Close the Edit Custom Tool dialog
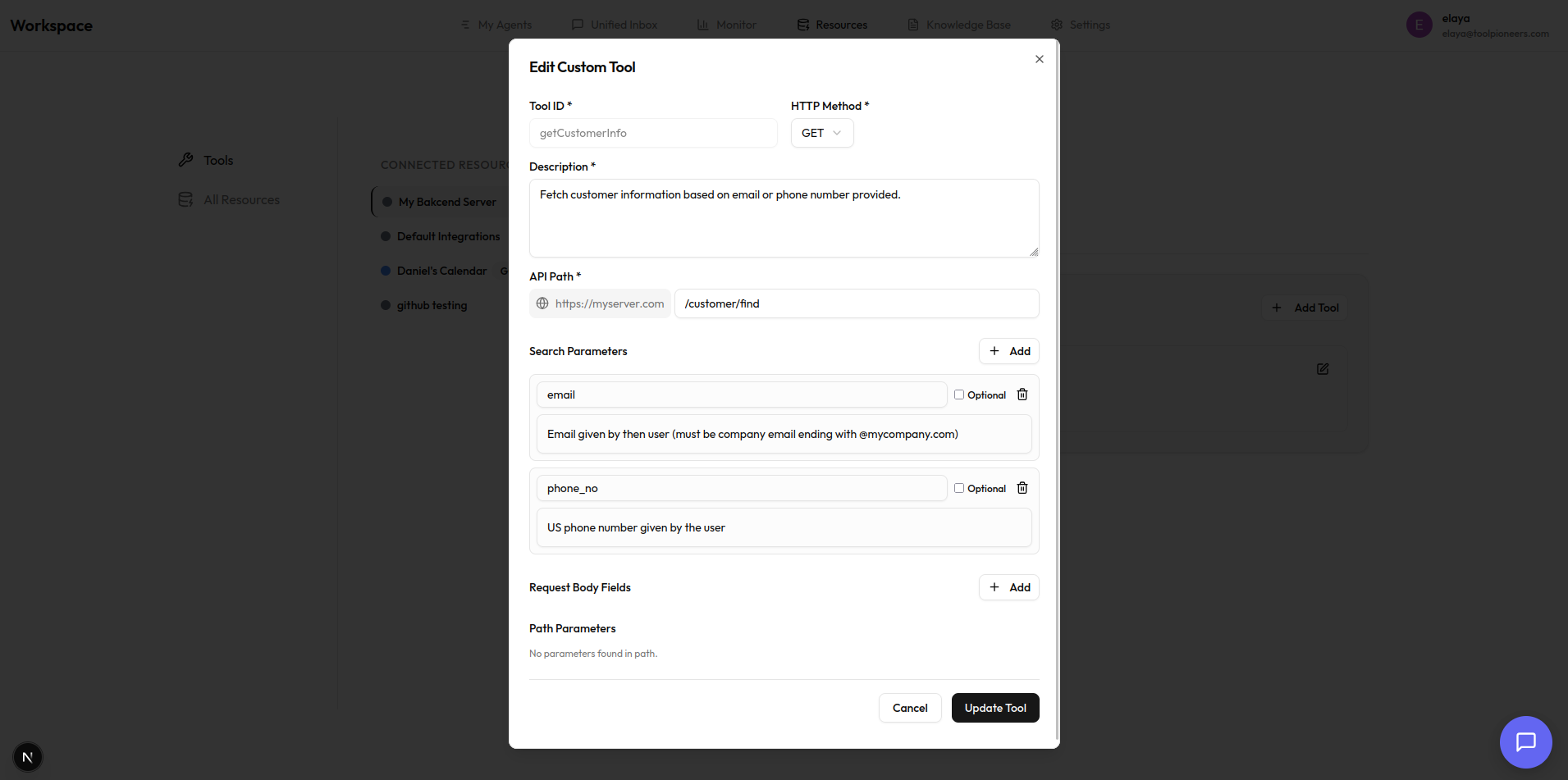The width and height of the screenshot is (1568, 780). 1040,59
